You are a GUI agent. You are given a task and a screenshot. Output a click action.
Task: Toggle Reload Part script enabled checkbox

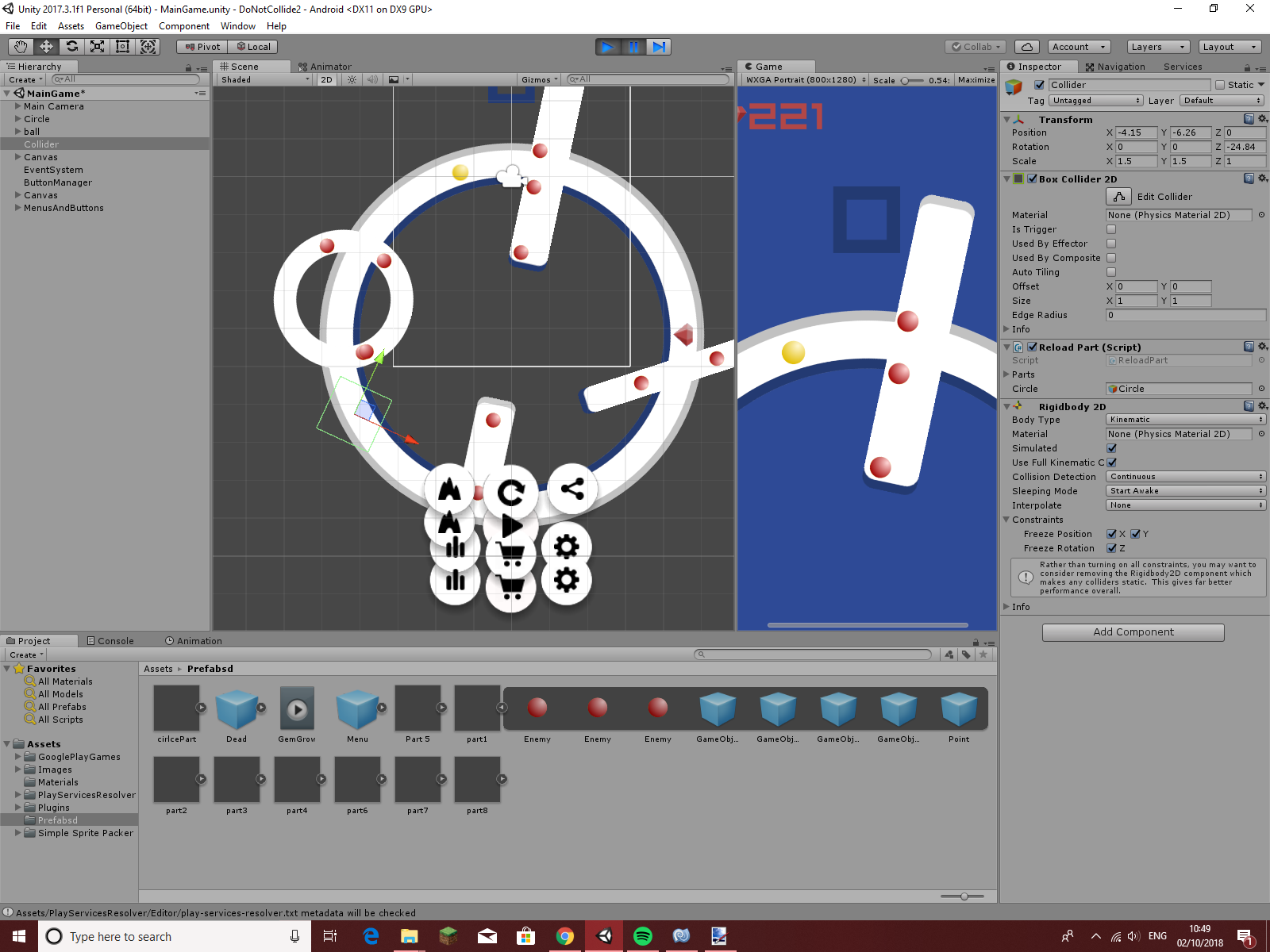tap(1032, 347)
